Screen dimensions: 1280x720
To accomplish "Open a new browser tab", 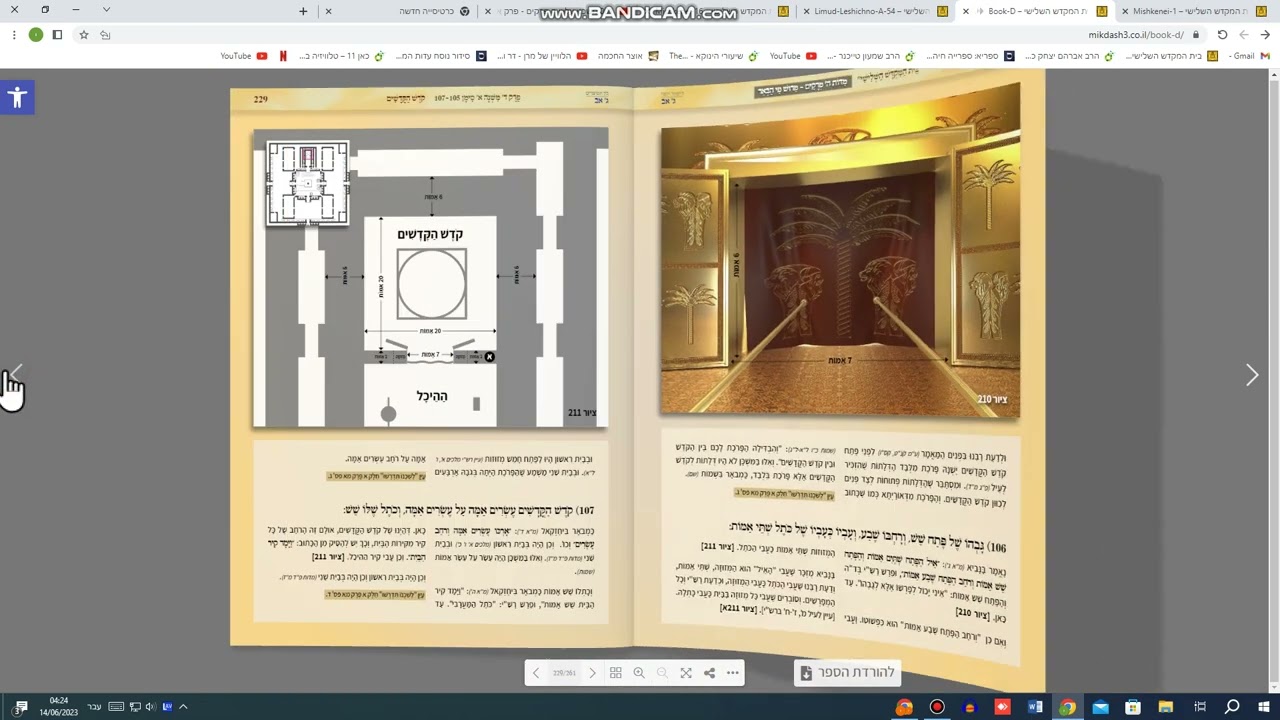I will click(x=303, y=11).
